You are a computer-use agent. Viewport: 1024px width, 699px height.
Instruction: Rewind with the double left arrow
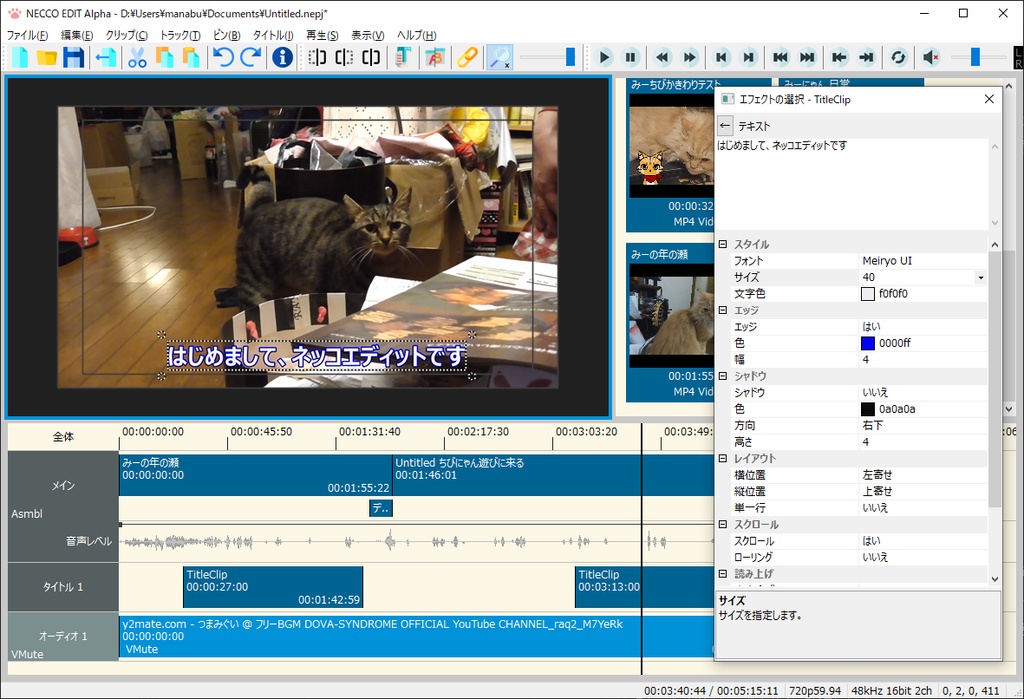pos(663,57)
